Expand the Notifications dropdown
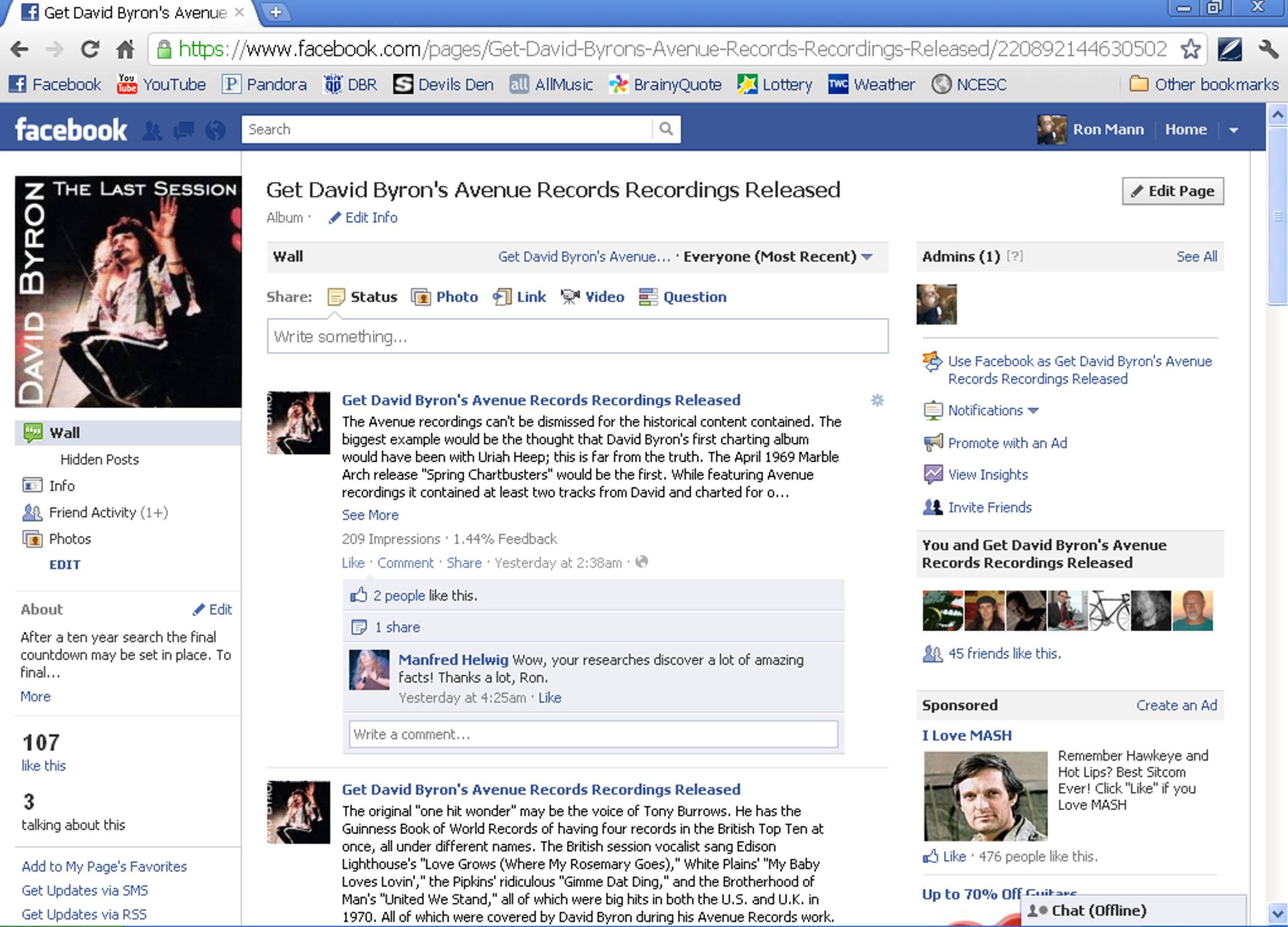This screenshot has width=1288, height=927. click(x=993, y=410)
